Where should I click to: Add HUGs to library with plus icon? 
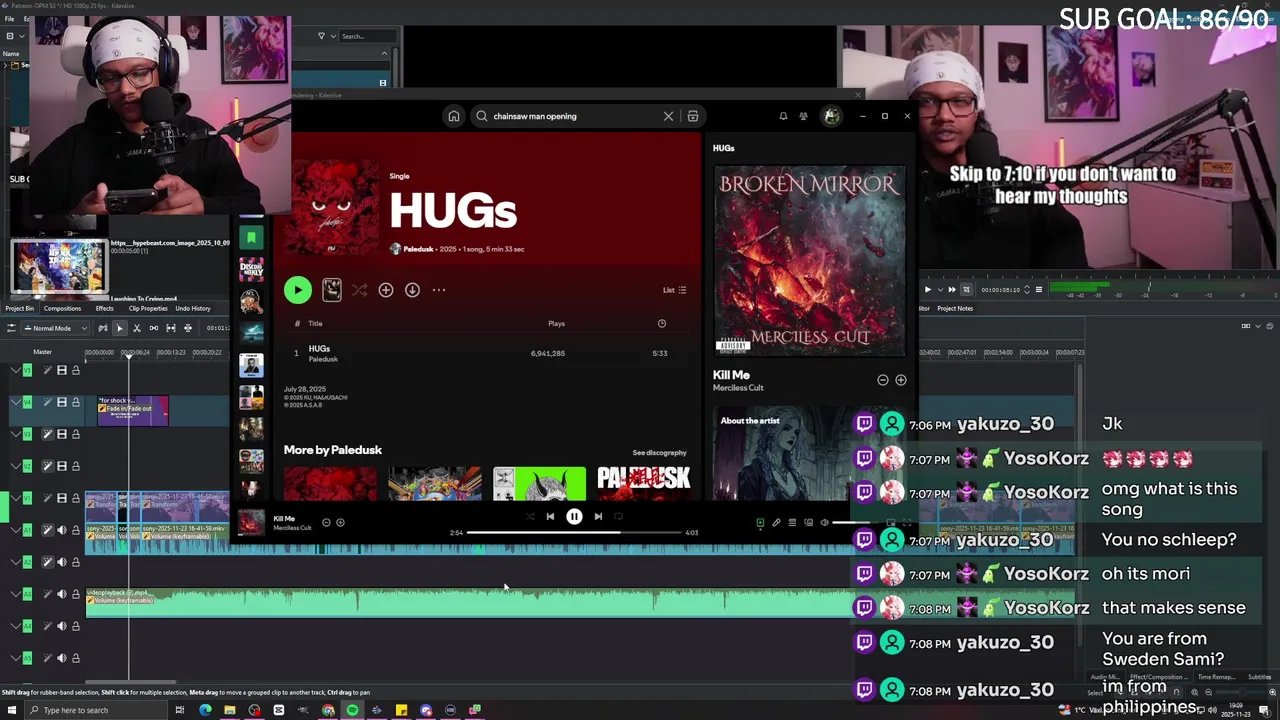point(386,290)
